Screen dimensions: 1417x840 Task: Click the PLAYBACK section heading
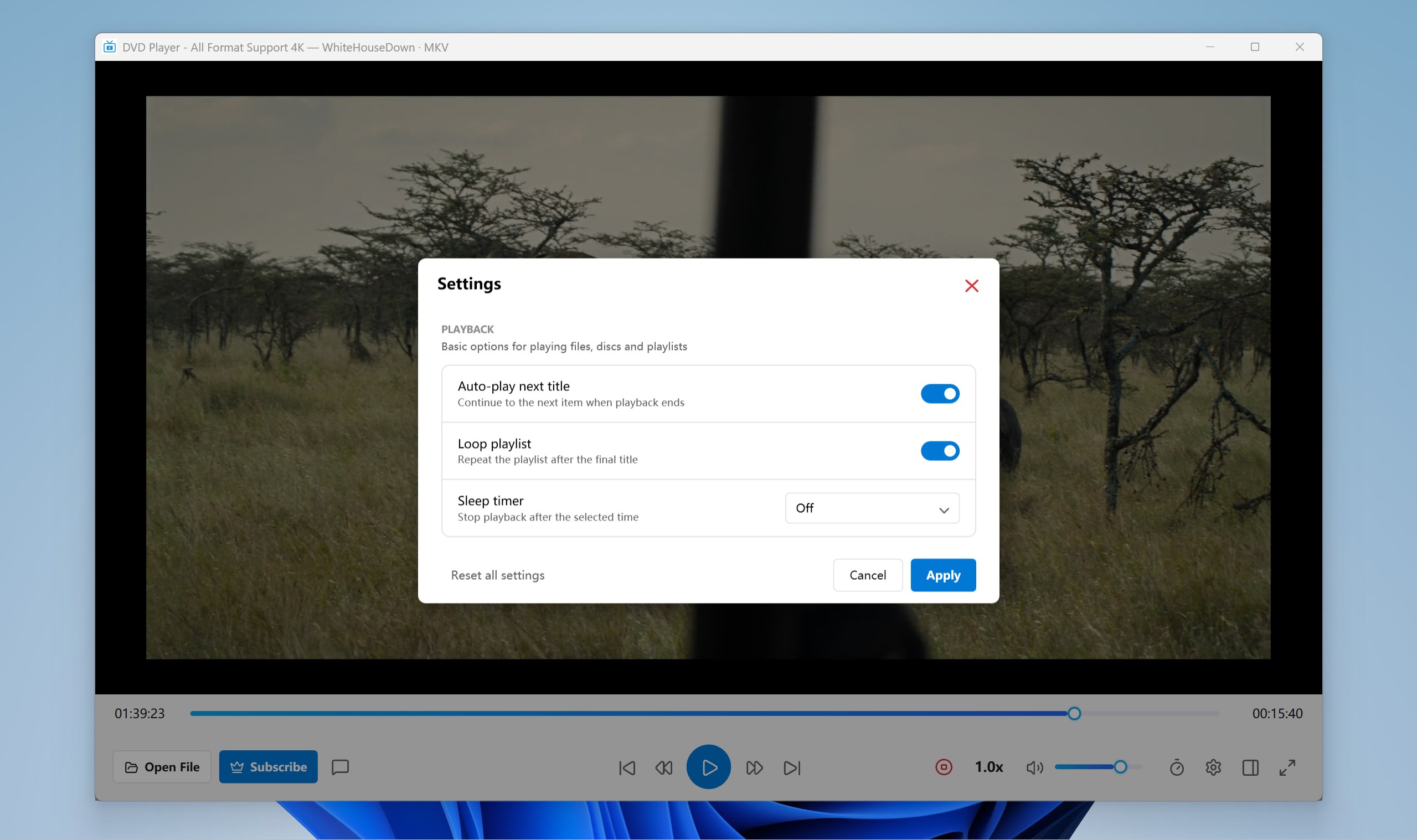[x=467, y=329]
